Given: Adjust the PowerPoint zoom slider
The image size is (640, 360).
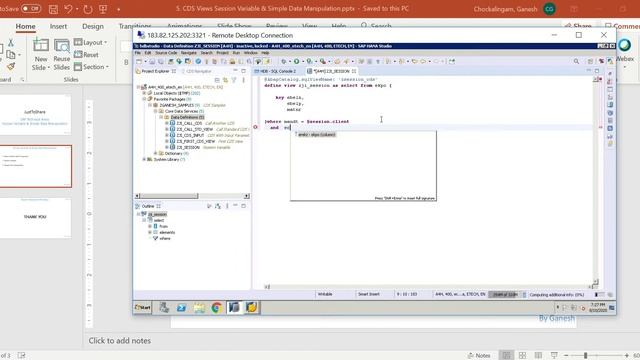Looking at the screenshot, I should pos(585,356).
